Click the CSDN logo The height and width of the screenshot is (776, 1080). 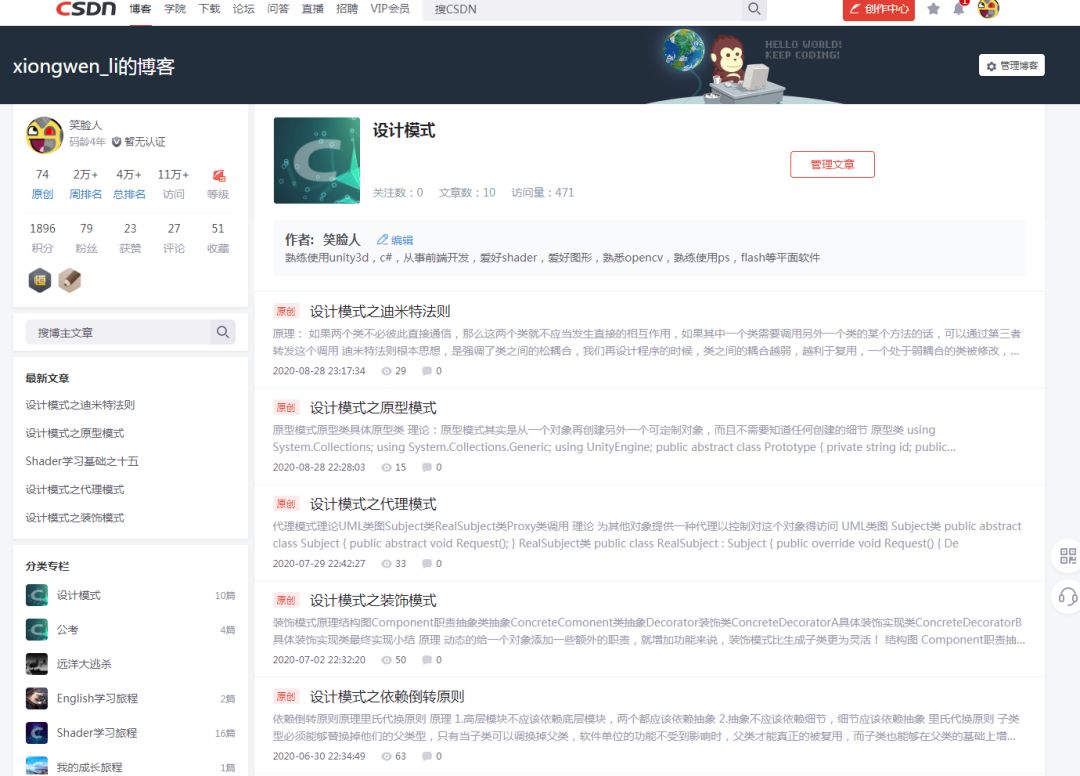(x=86, y=8)
